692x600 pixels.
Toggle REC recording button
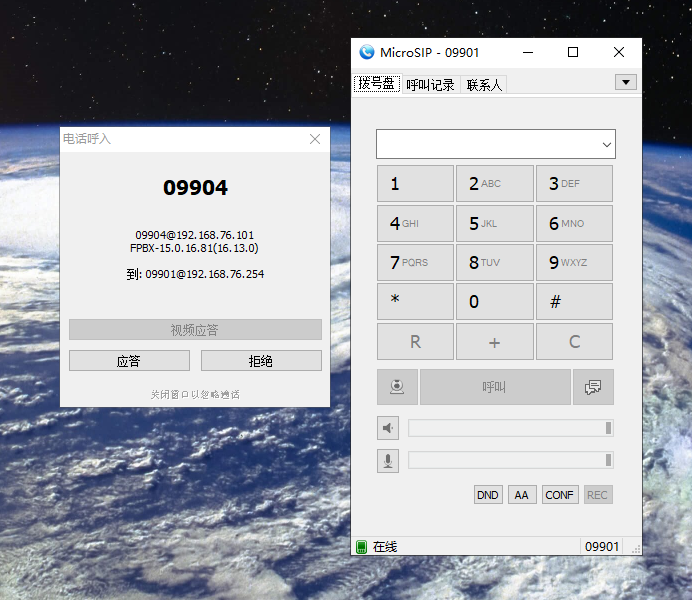[x=598, y=495]
